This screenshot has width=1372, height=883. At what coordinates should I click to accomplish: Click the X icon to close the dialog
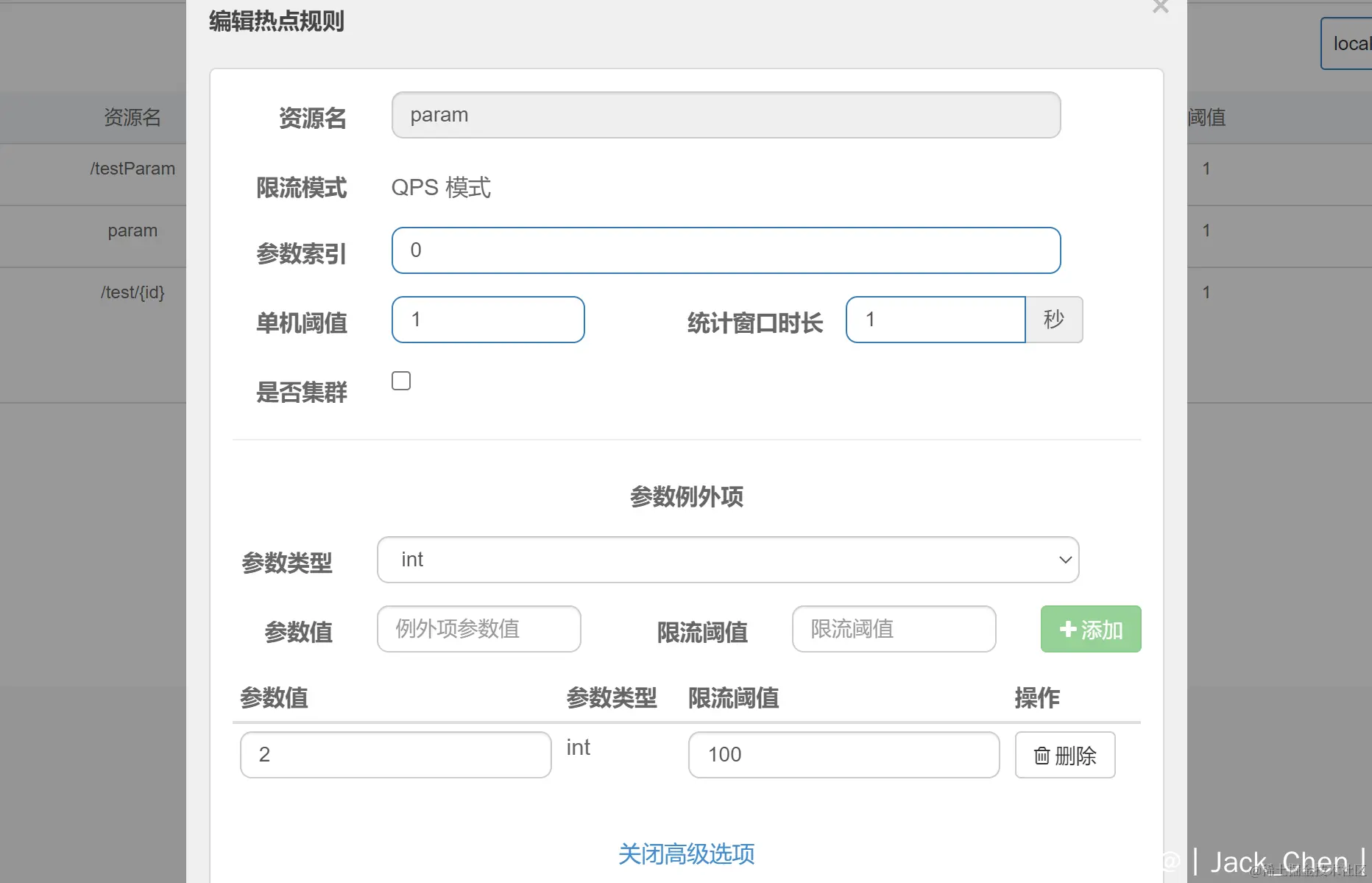pyautogui.click(x=1161, y=7)
